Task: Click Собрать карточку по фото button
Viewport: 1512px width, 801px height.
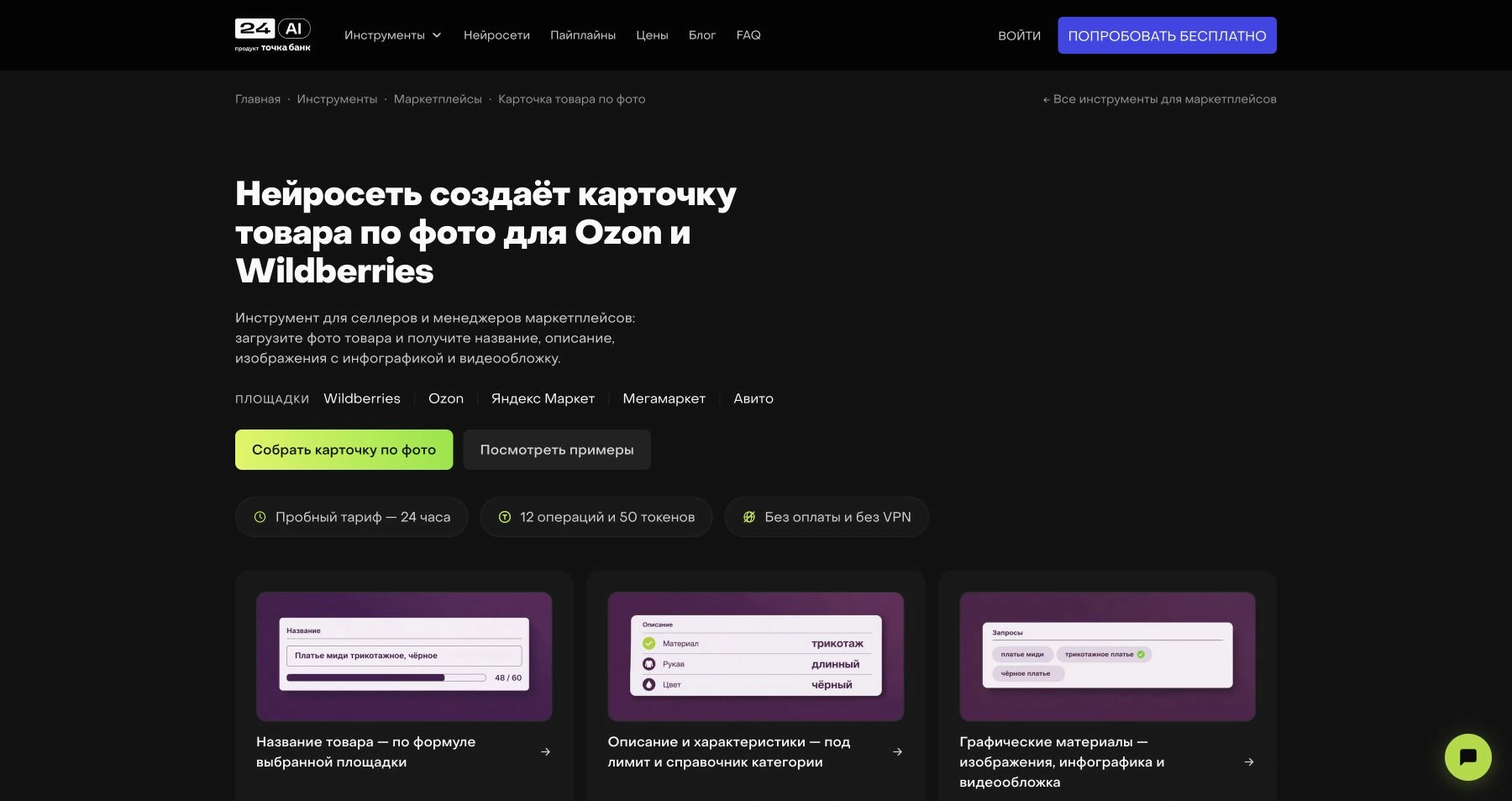Action: [x=344, y=450]
